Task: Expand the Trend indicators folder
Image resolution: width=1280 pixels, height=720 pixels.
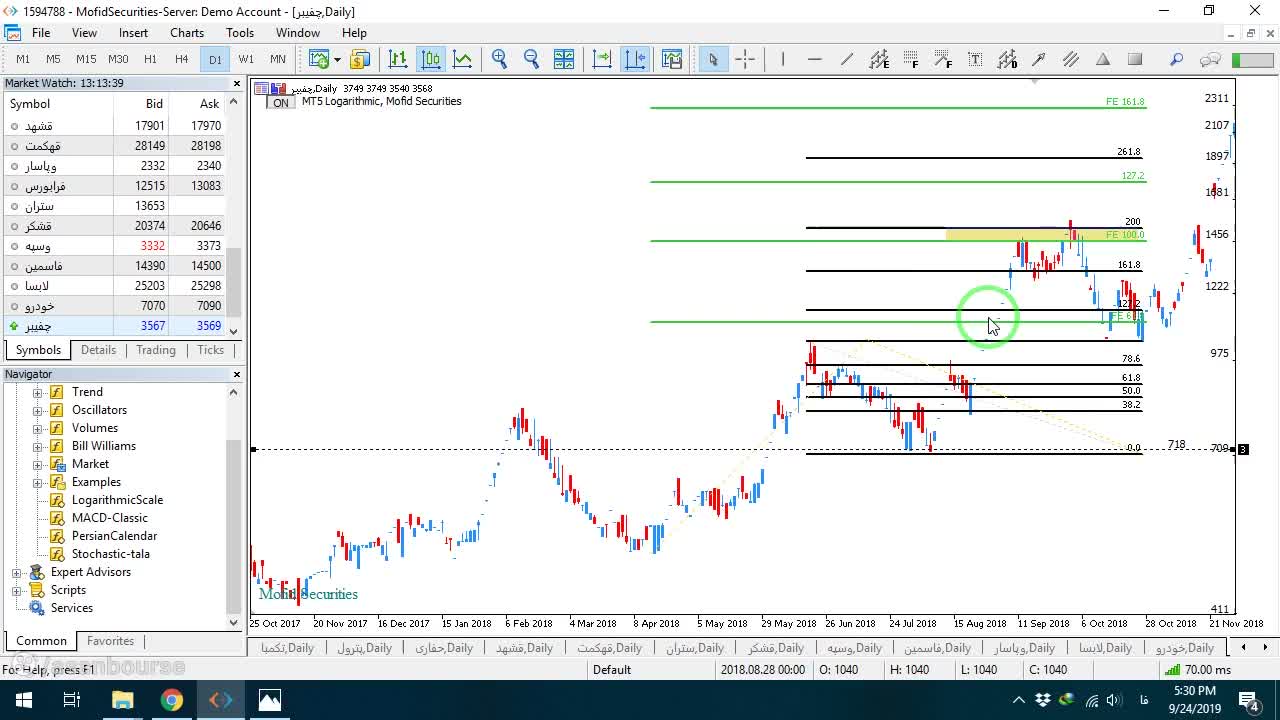Action: [x=37, y=392]
